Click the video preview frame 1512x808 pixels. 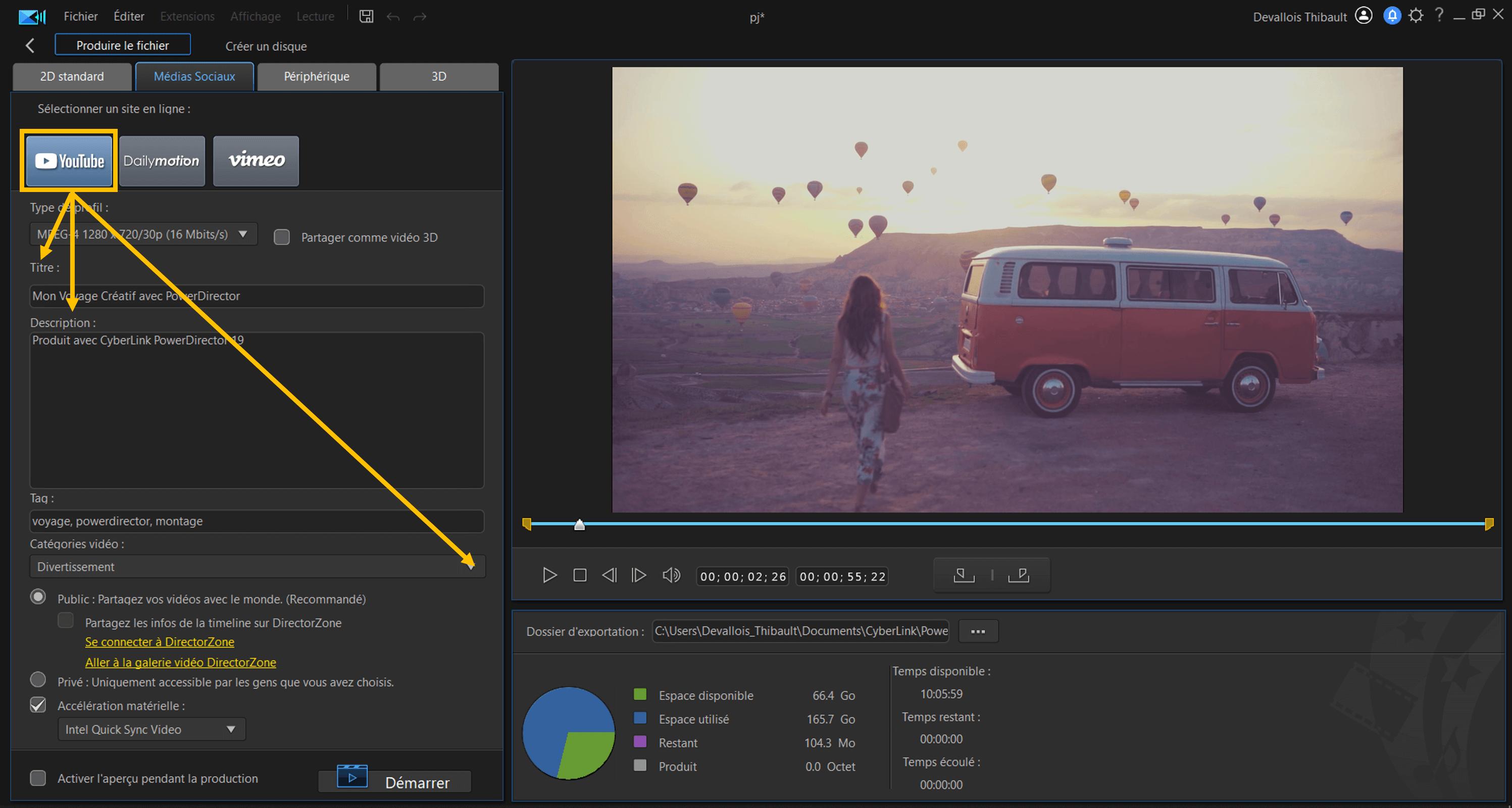pos(1007,290)
